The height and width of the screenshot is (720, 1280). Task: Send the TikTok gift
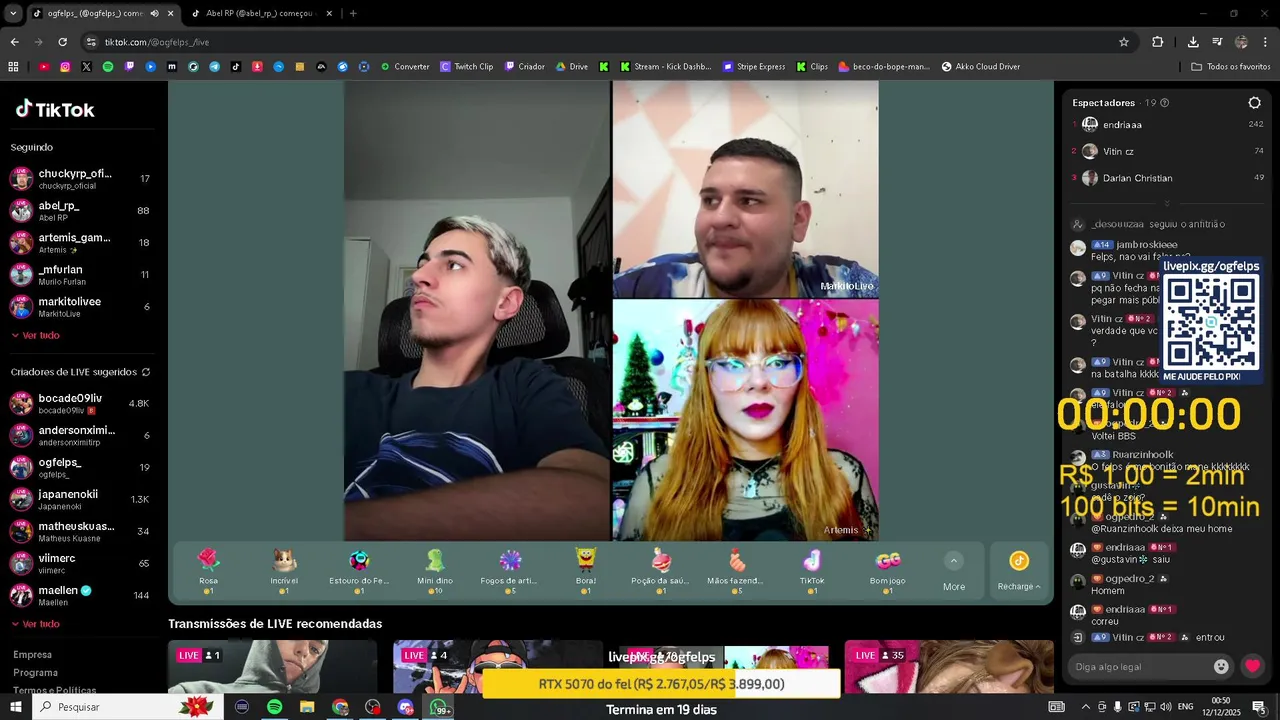[812, 571]
